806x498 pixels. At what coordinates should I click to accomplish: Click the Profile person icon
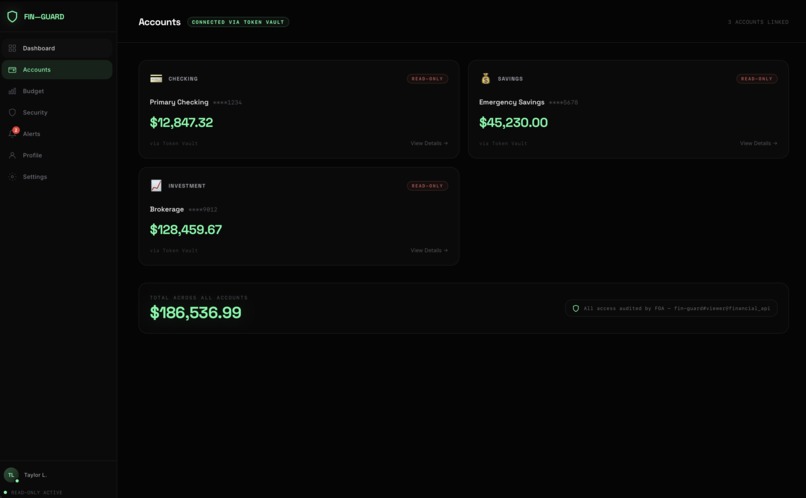(12, 155)
